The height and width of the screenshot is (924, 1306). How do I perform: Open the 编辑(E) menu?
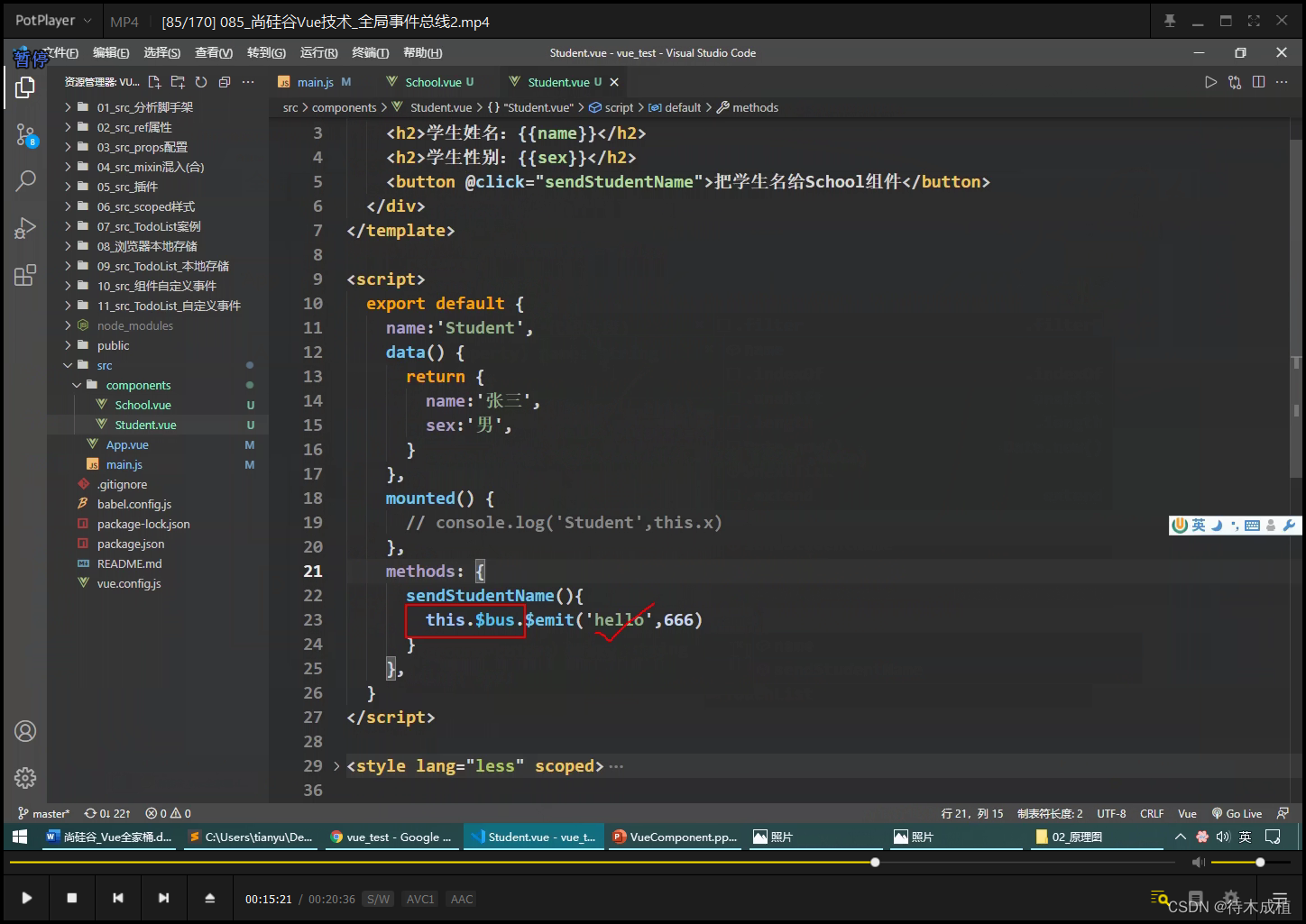[111, 52]
